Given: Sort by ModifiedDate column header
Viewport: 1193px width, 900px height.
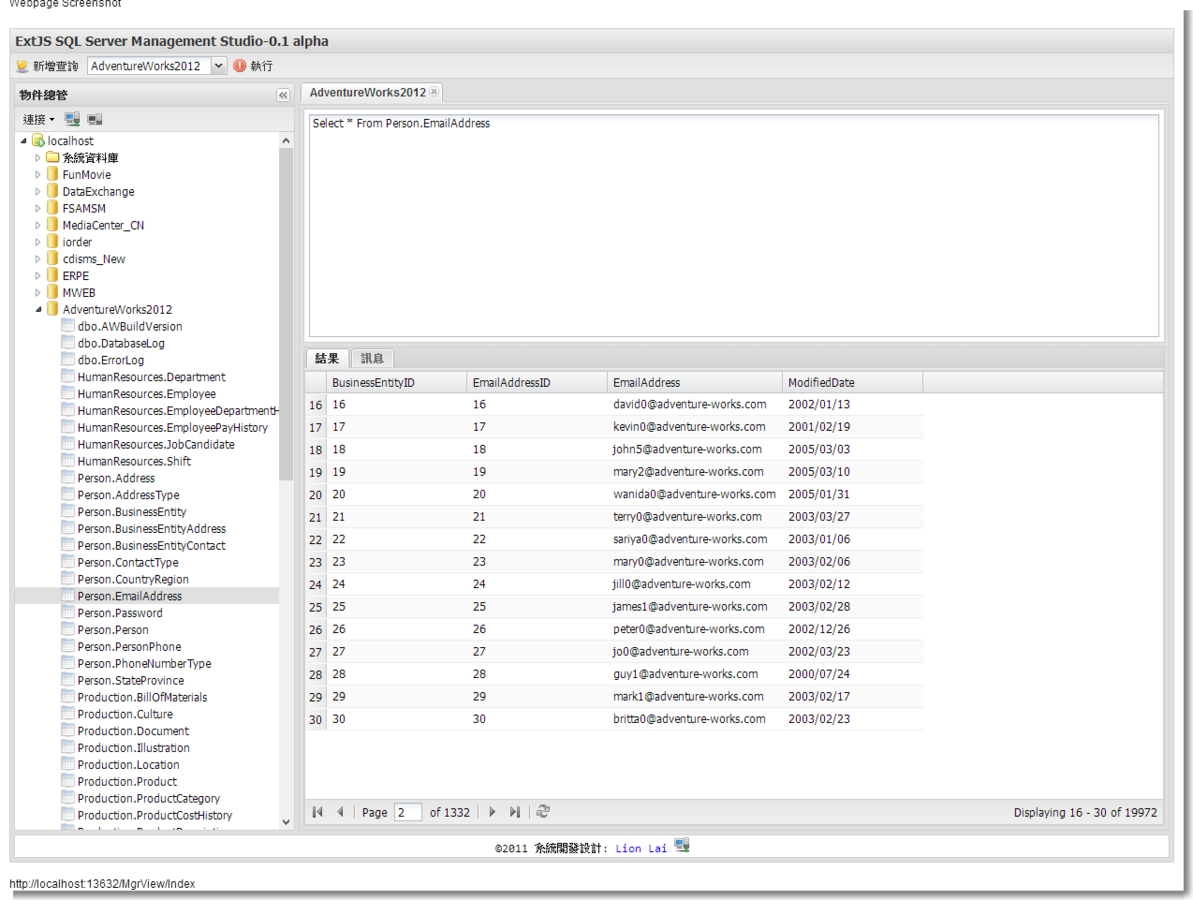Looking at the screenshot, I should [853, 383].
